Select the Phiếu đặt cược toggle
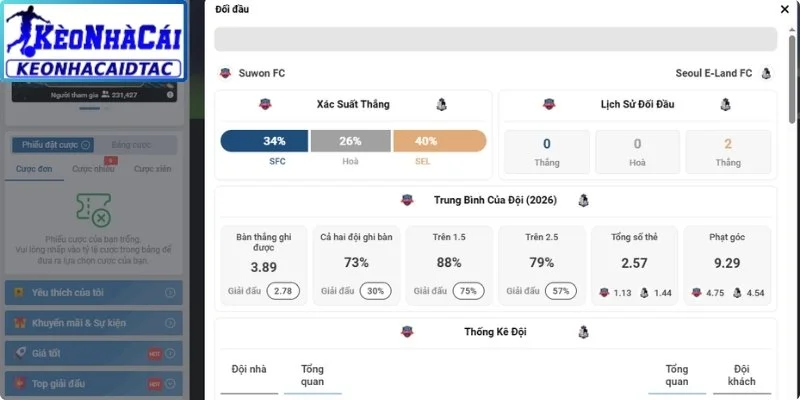The height and width of the screenshot is (400, 800). pos(52,145)
